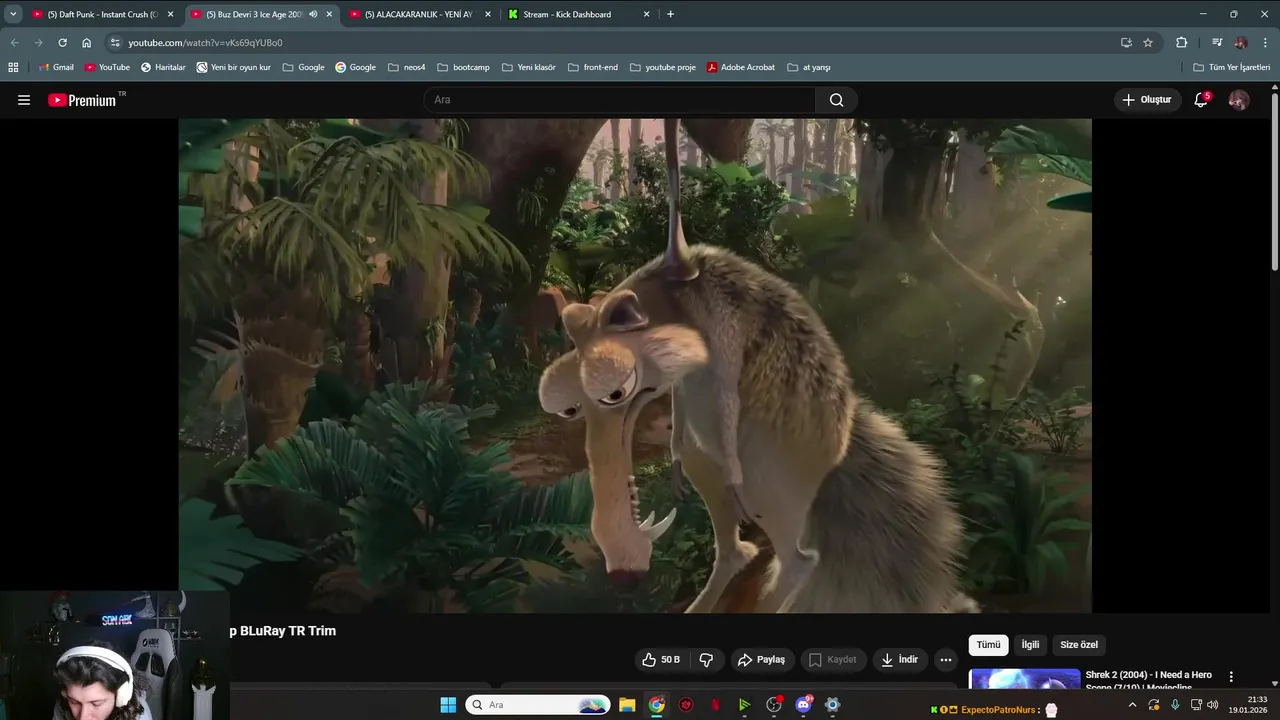Go back in browser history

click(x=14, y=43)
